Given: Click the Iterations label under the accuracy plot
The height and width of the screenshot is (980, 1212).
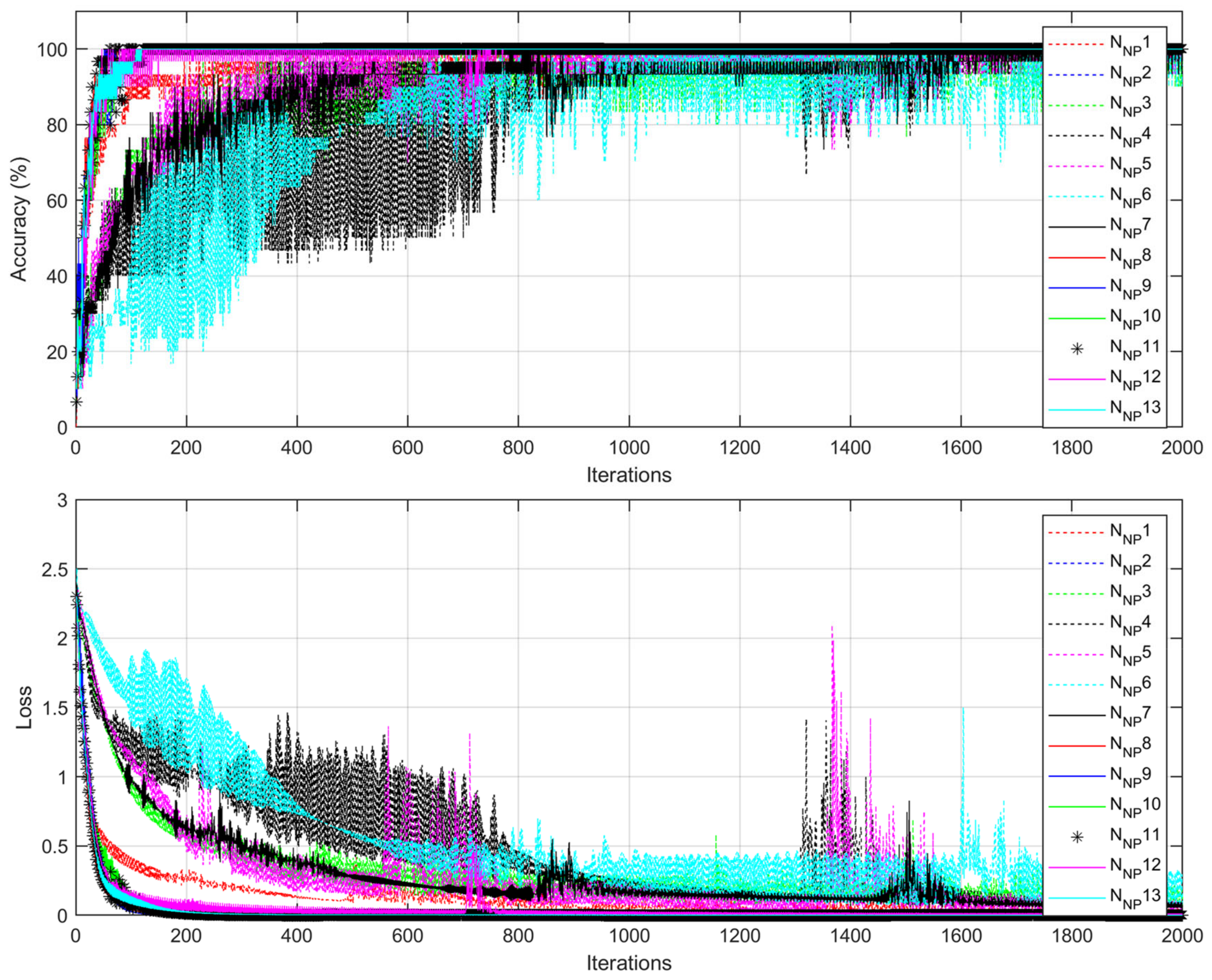Looking at the screenshot, I should (x=629, y=475).
